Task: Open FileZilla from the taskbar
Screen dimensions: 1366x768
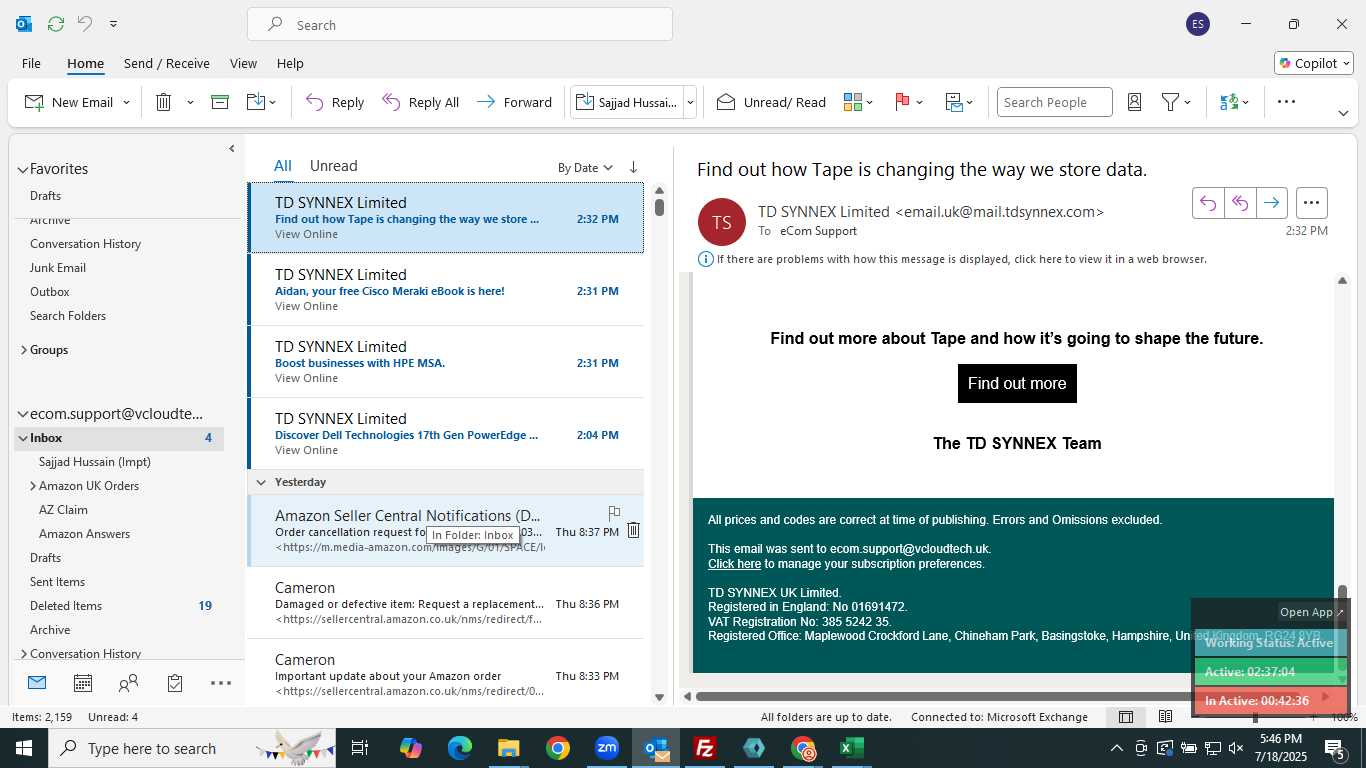Action: click(705, 748)
